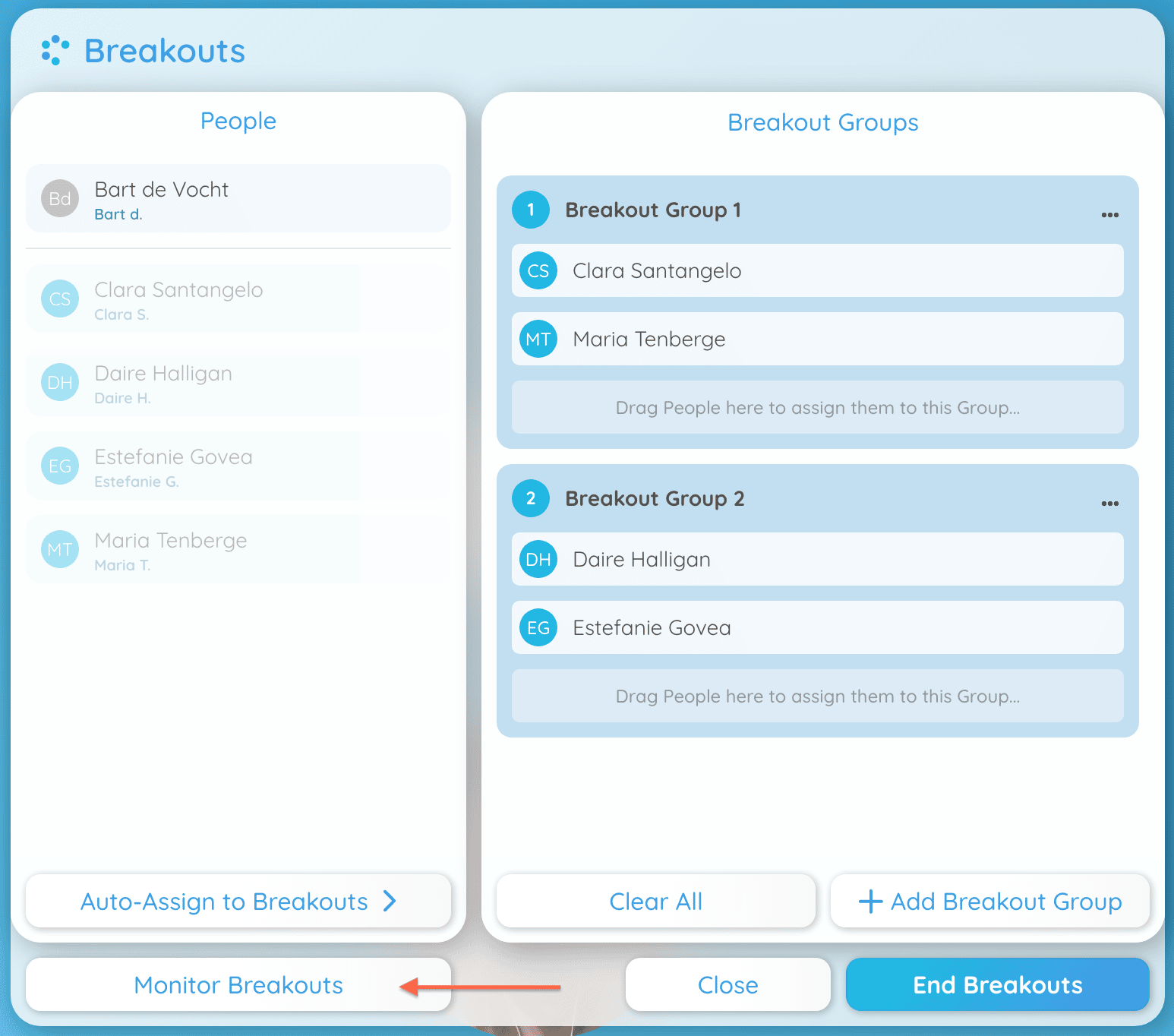
Task: Click Auto-Assign to Breakouts
Action: (x=223, y=902)
